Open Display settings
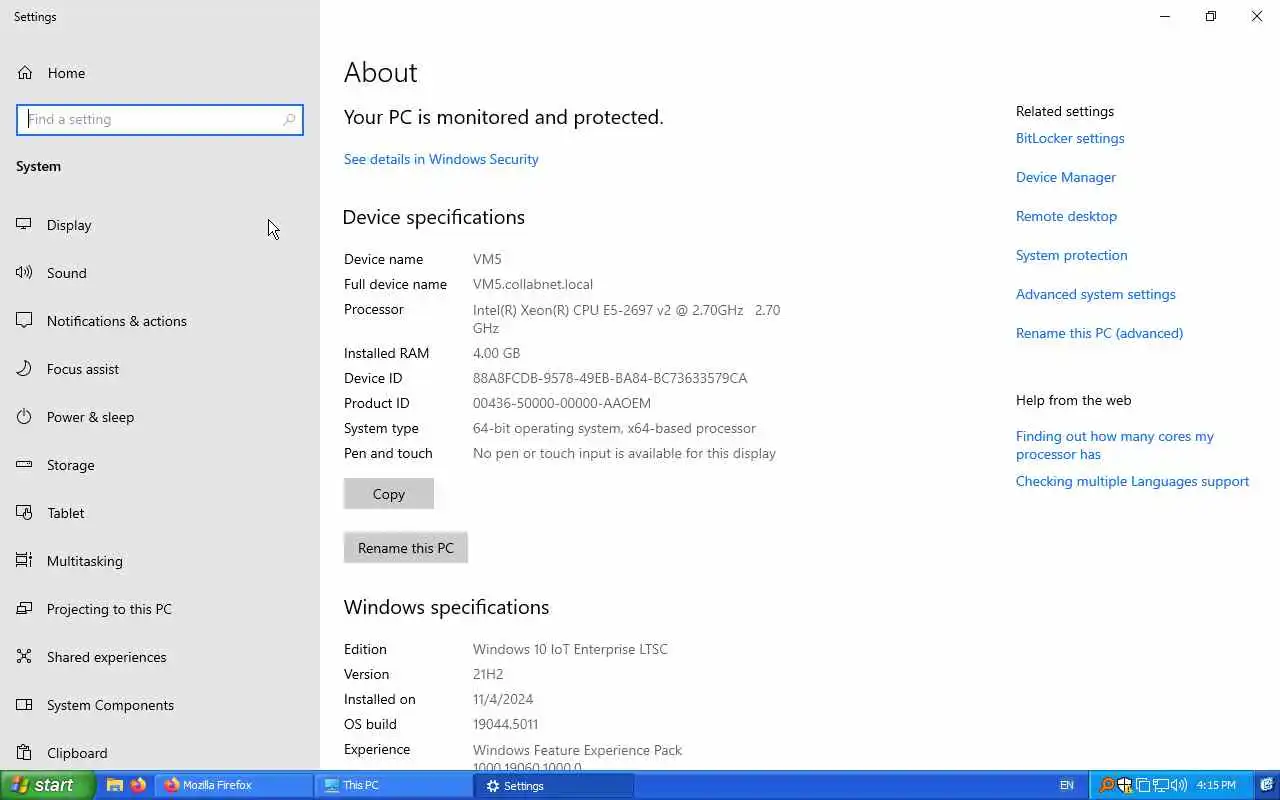The image size is (1280, 800). click(x=159, y=225)
